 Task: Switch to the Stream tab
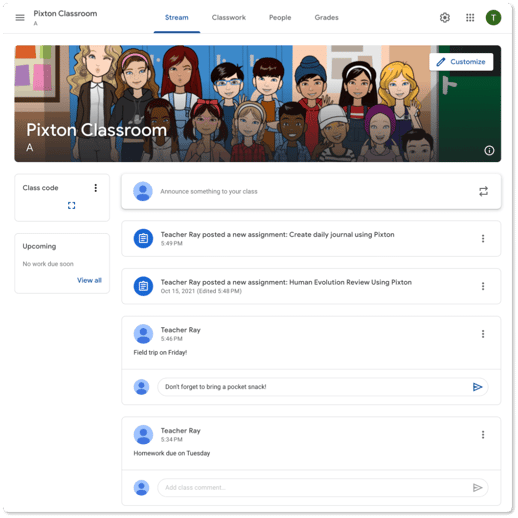(177, 18)
